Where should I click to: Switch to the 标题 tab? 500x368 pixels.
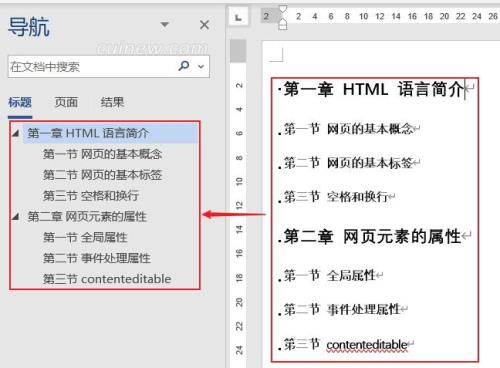(x=20, y=102)
